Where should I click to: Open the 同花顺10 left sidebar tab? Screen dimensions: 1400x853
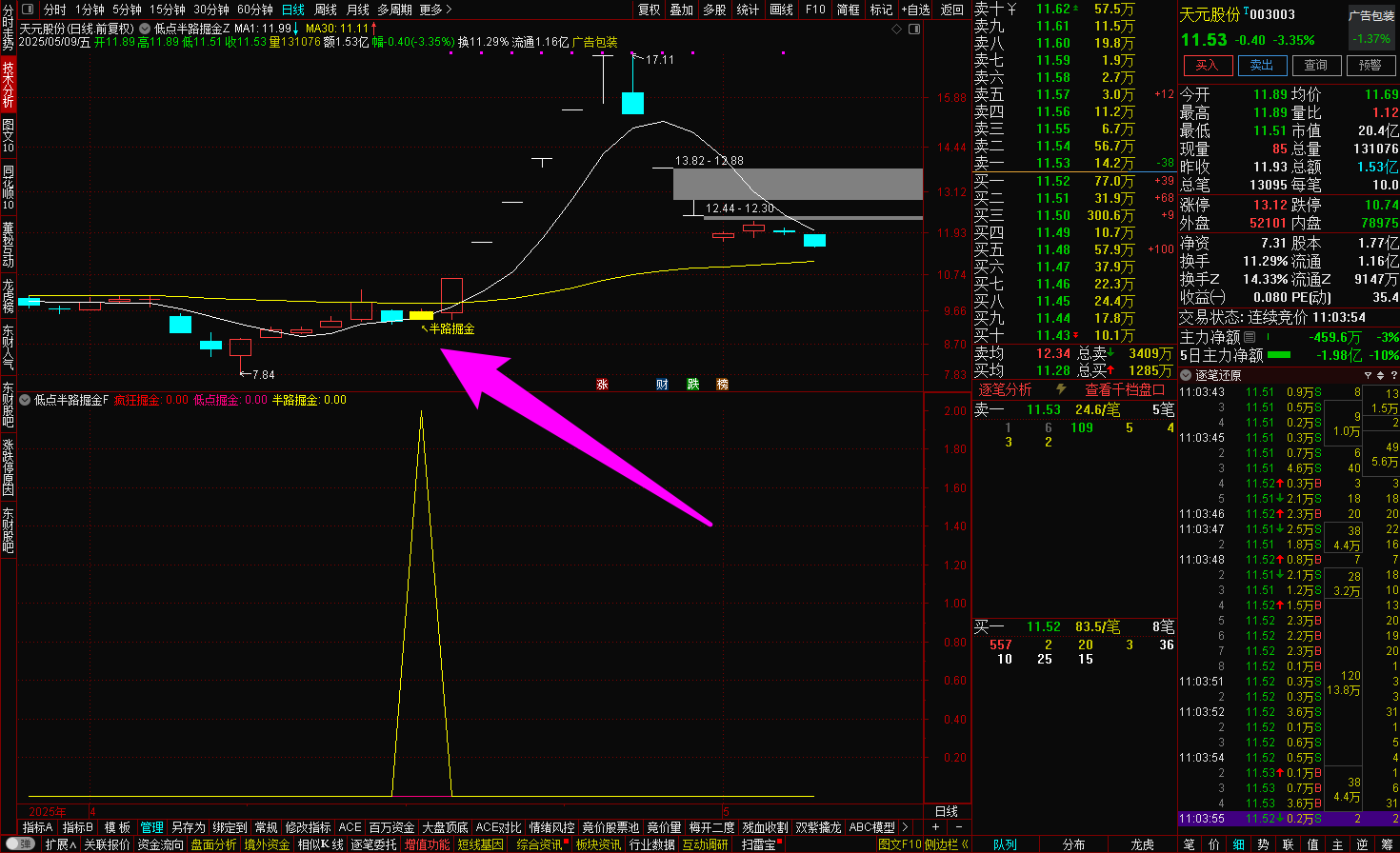tap(8, 187)
